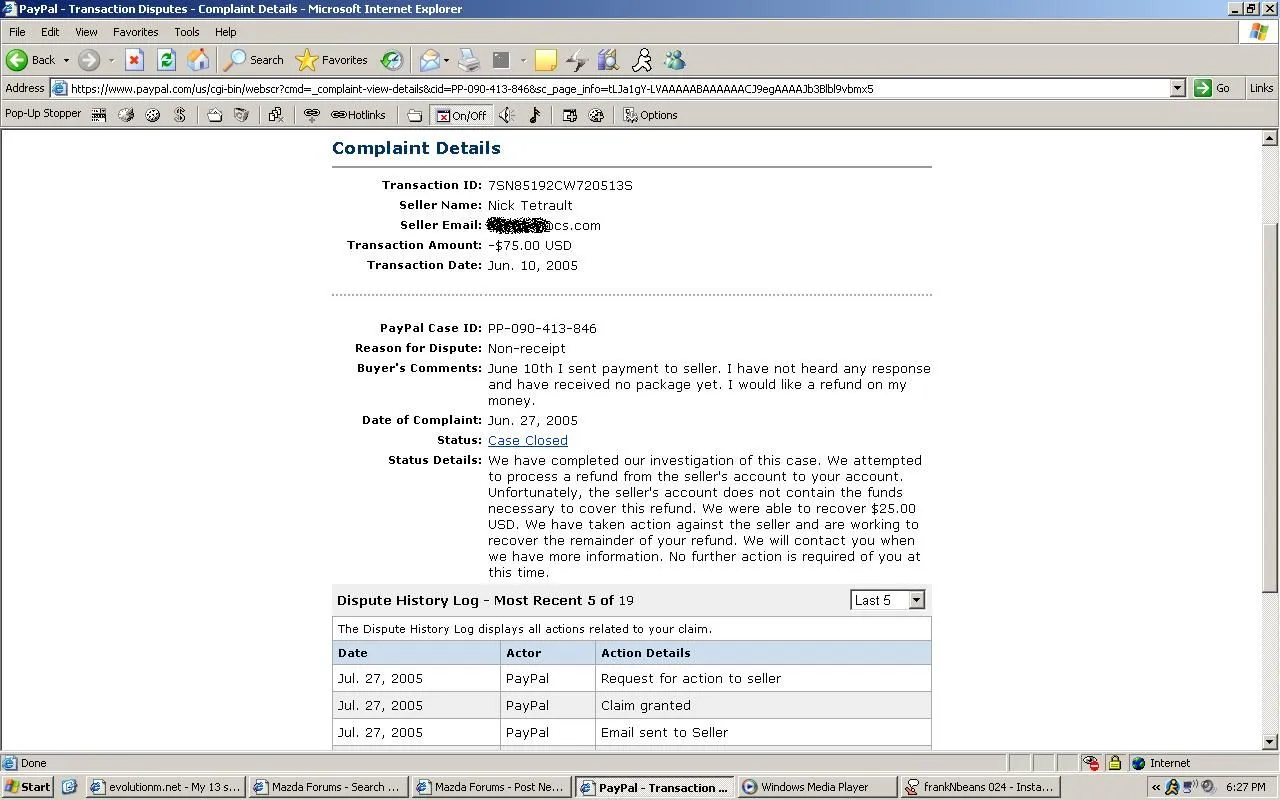This screenshot has width=1280, height=800.
Task: Click transaction ID 7SN85192CW720513S
Action: click(560, 185)
